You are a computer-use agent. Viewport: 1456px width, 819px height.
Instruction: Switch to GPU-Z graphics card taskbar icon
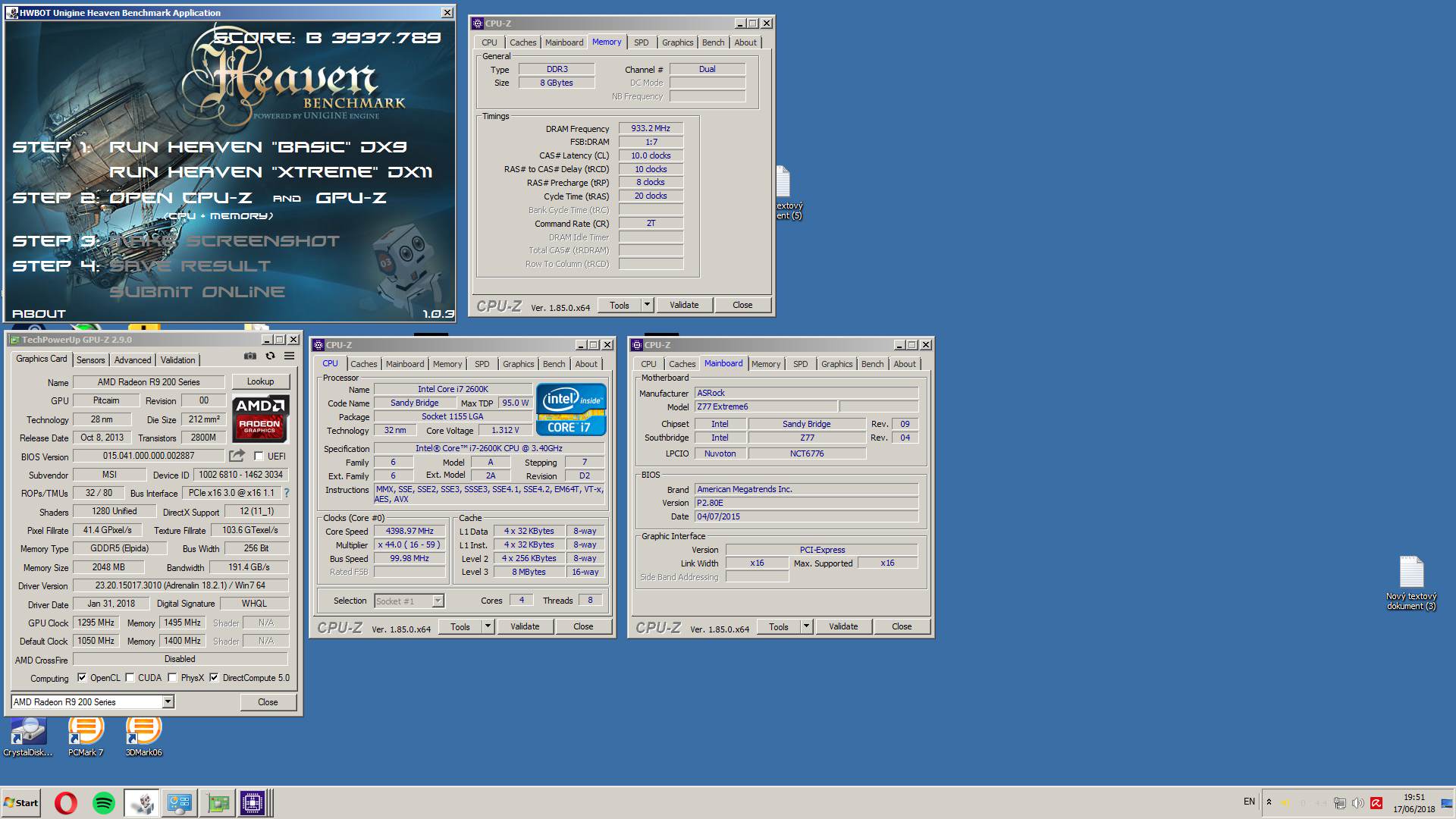pos(218,803)
